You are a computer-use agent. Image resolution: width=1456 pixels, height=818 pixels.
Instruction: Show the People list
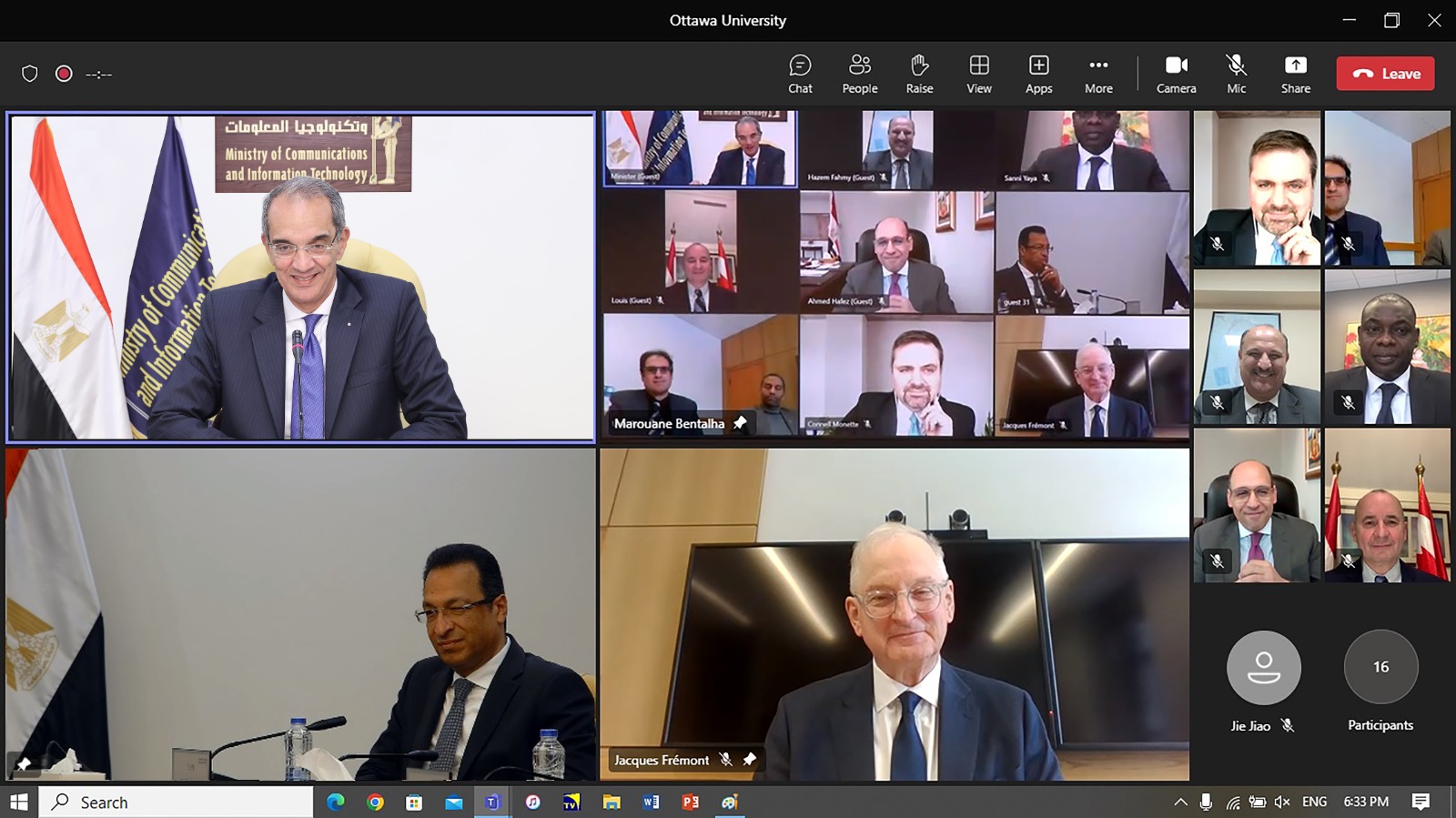(859, 74)
